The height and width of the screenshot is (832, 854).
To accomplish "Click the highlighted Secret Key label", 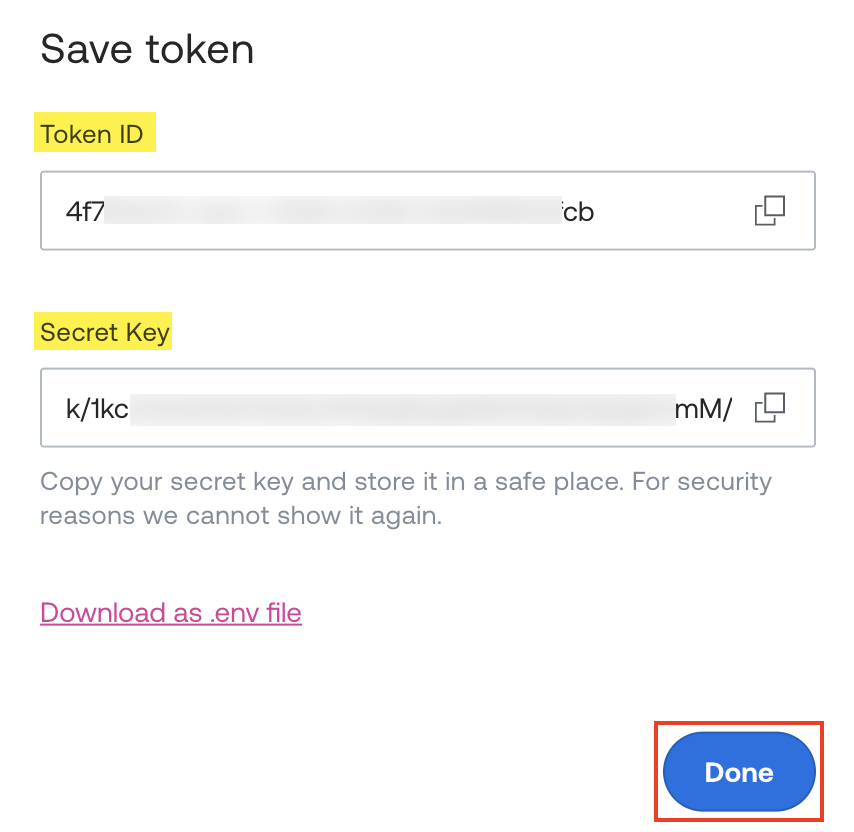I will [x=102, y=331].
